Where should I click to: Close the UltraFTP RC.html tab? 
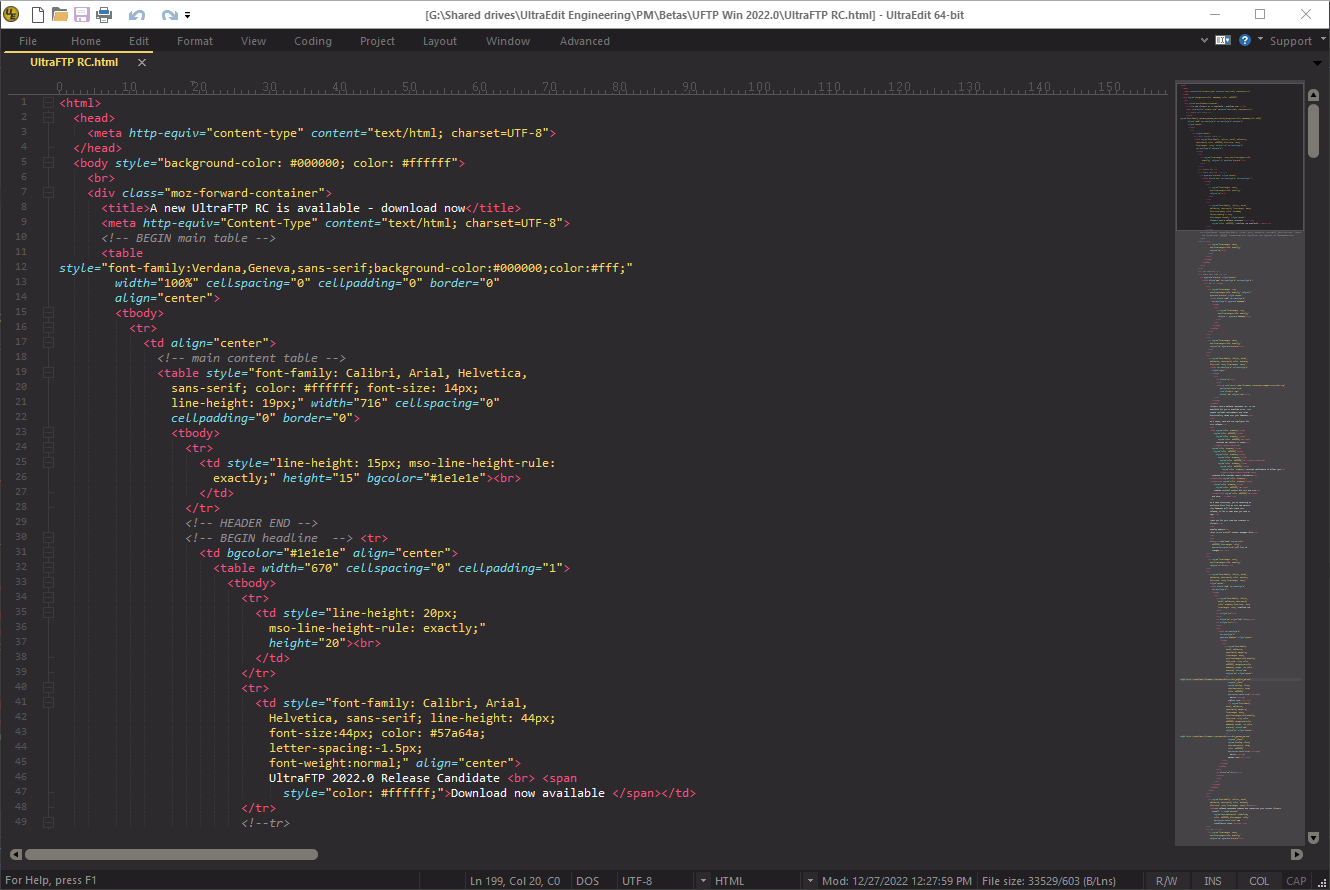point(142,62)
